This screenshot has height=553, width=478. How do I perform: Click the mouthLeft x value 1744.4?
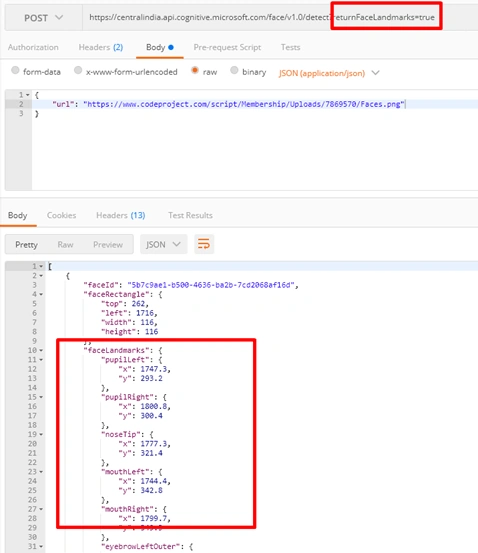pyautogui.click(x=153, y=481)
